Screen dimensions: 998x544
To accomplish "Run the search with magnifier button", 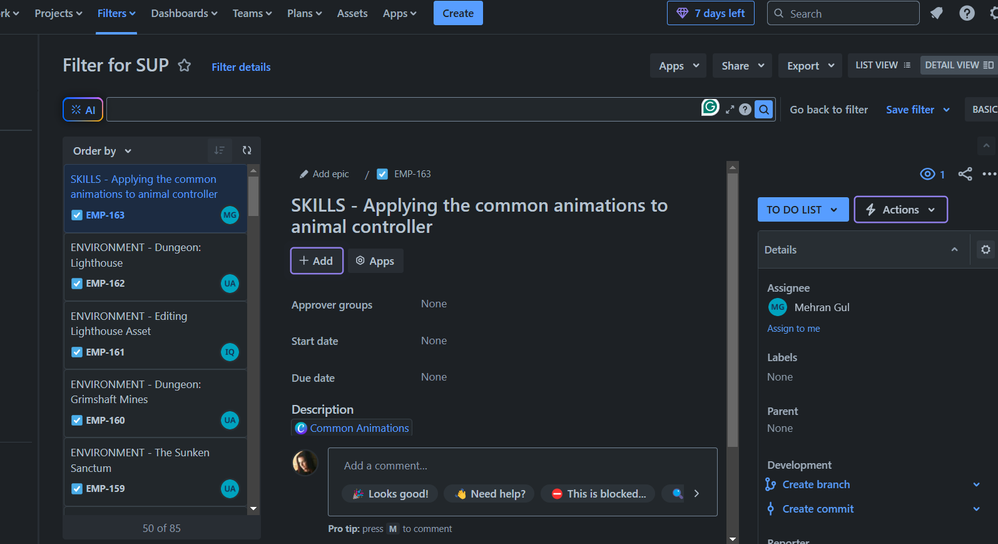I will (x=764, y=109).
